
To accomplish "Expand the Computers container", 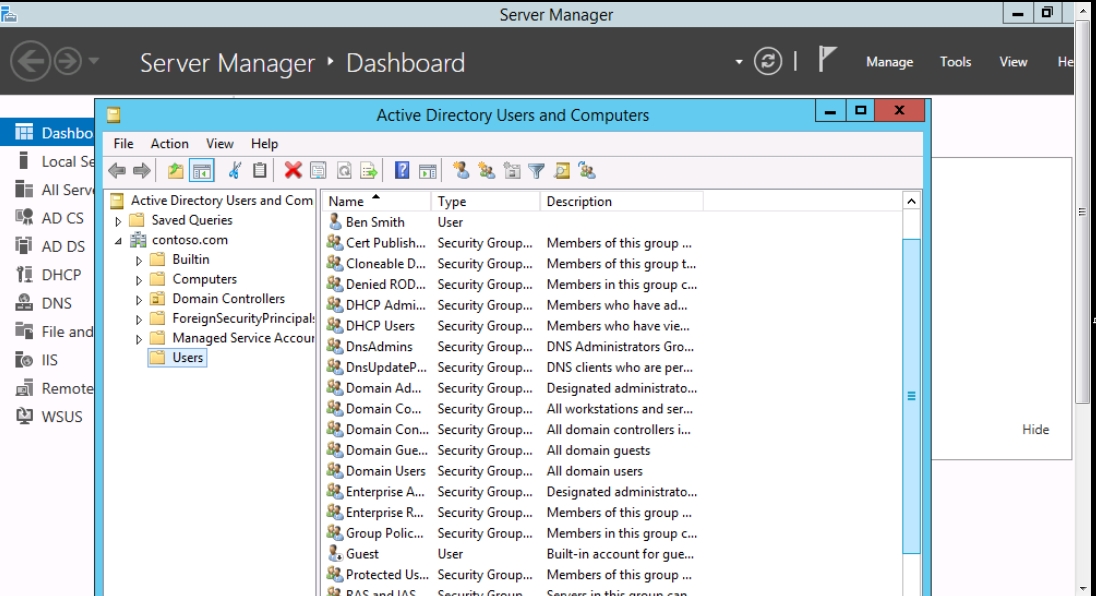I will [138, 279].
